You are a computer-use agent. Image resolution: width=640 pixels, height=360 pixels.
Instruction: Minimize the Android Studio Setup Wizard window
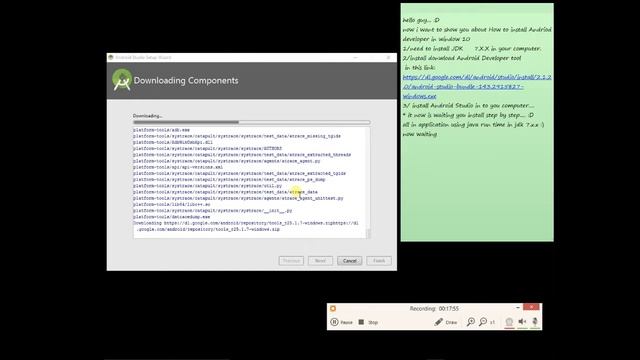[x=356, y=58]
